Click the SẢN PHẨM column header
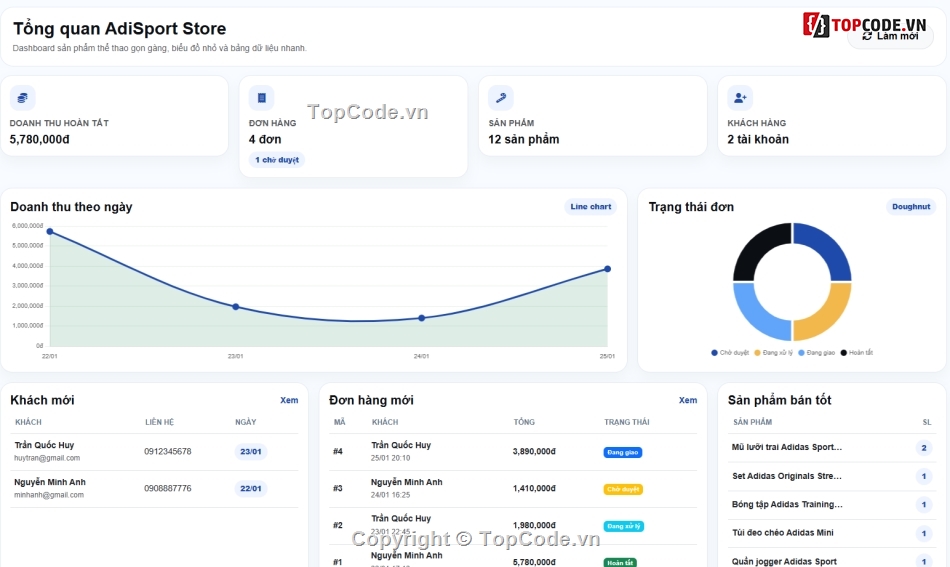Viewport: 950px width, 567px height. point(752,422)
